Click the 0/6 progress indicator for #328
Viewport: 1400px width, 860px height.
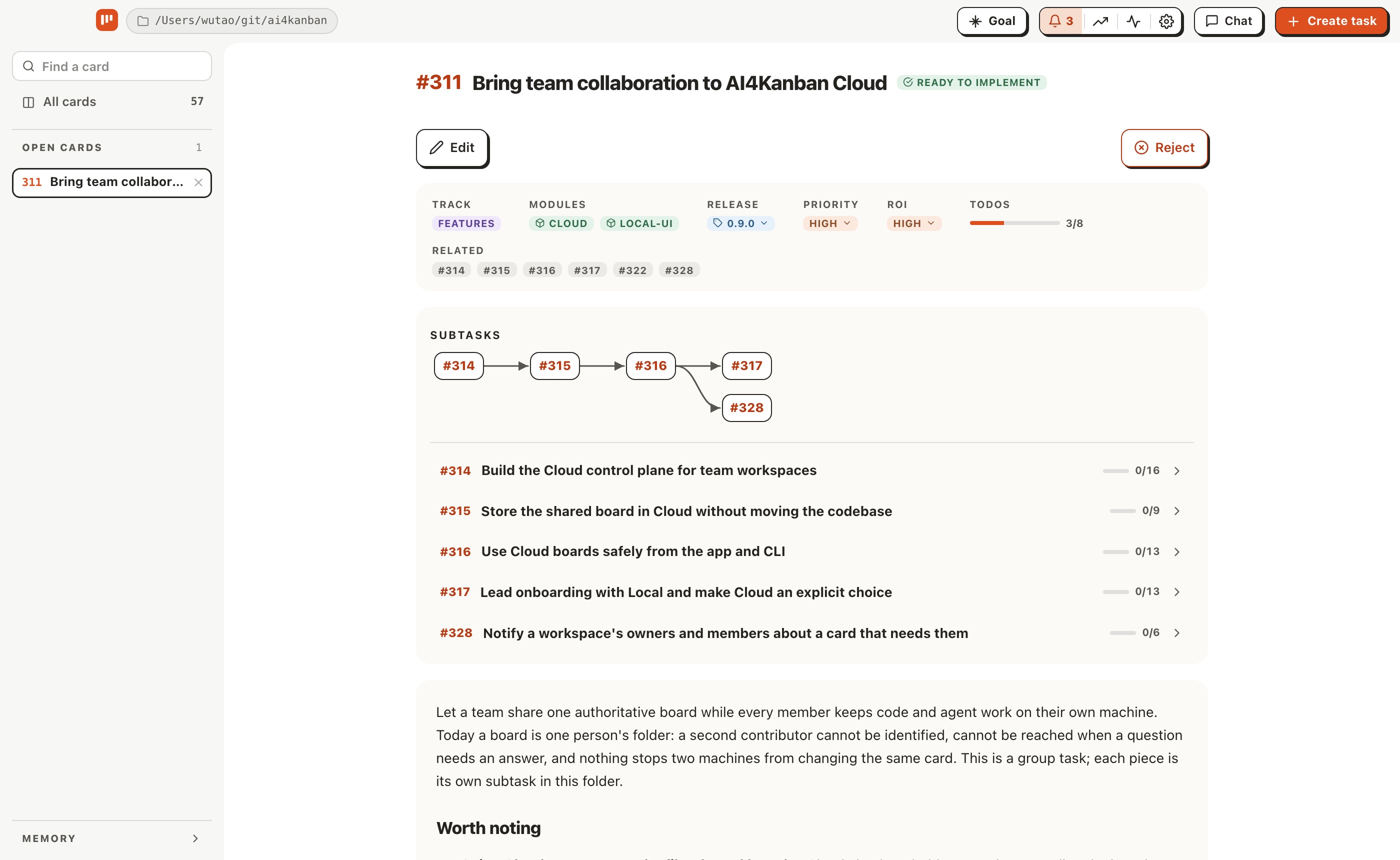[1134, 632]
